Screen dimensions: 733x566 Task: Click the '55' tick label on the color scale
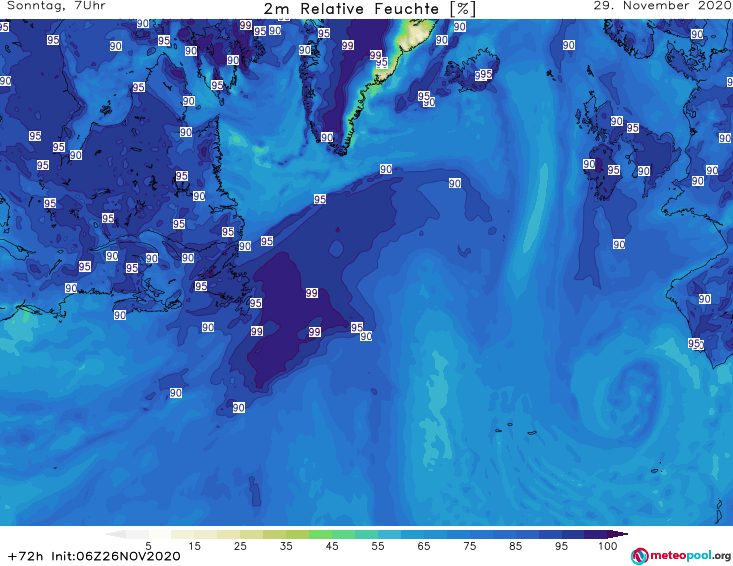378,545
